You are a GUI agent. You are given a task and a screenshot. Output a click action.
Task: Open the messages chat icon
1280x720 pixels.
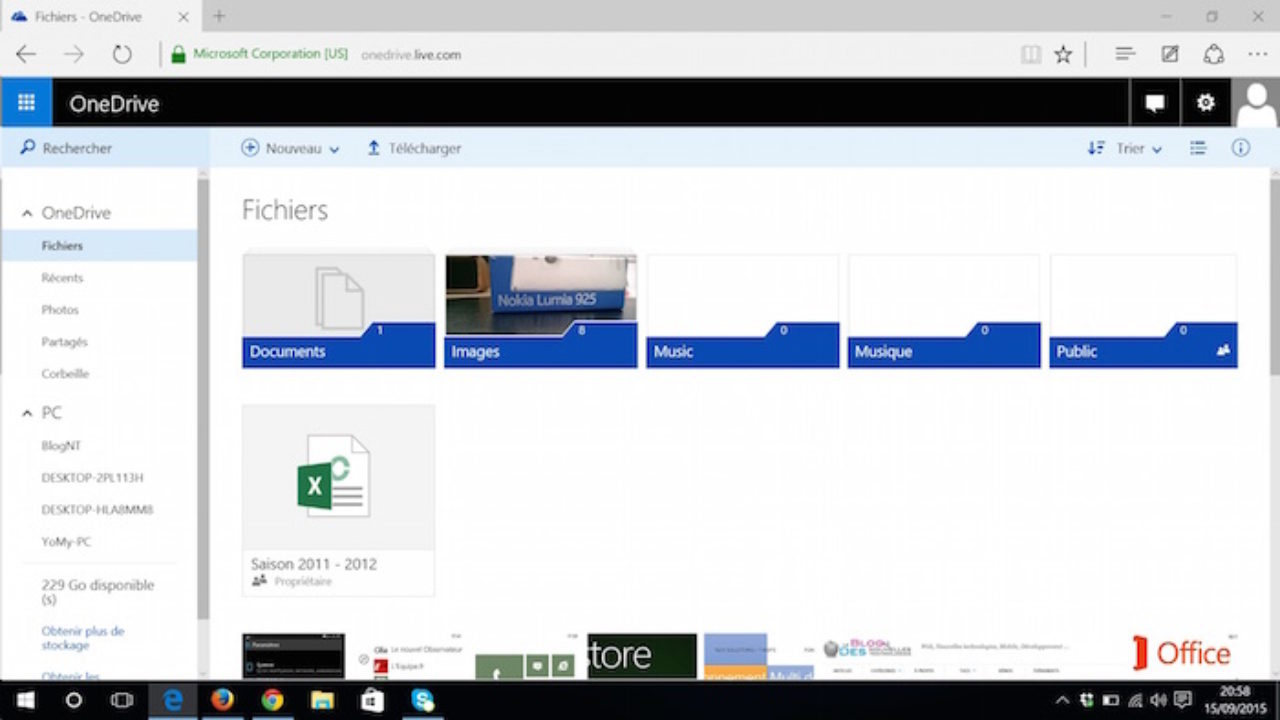click(1155, 103)
